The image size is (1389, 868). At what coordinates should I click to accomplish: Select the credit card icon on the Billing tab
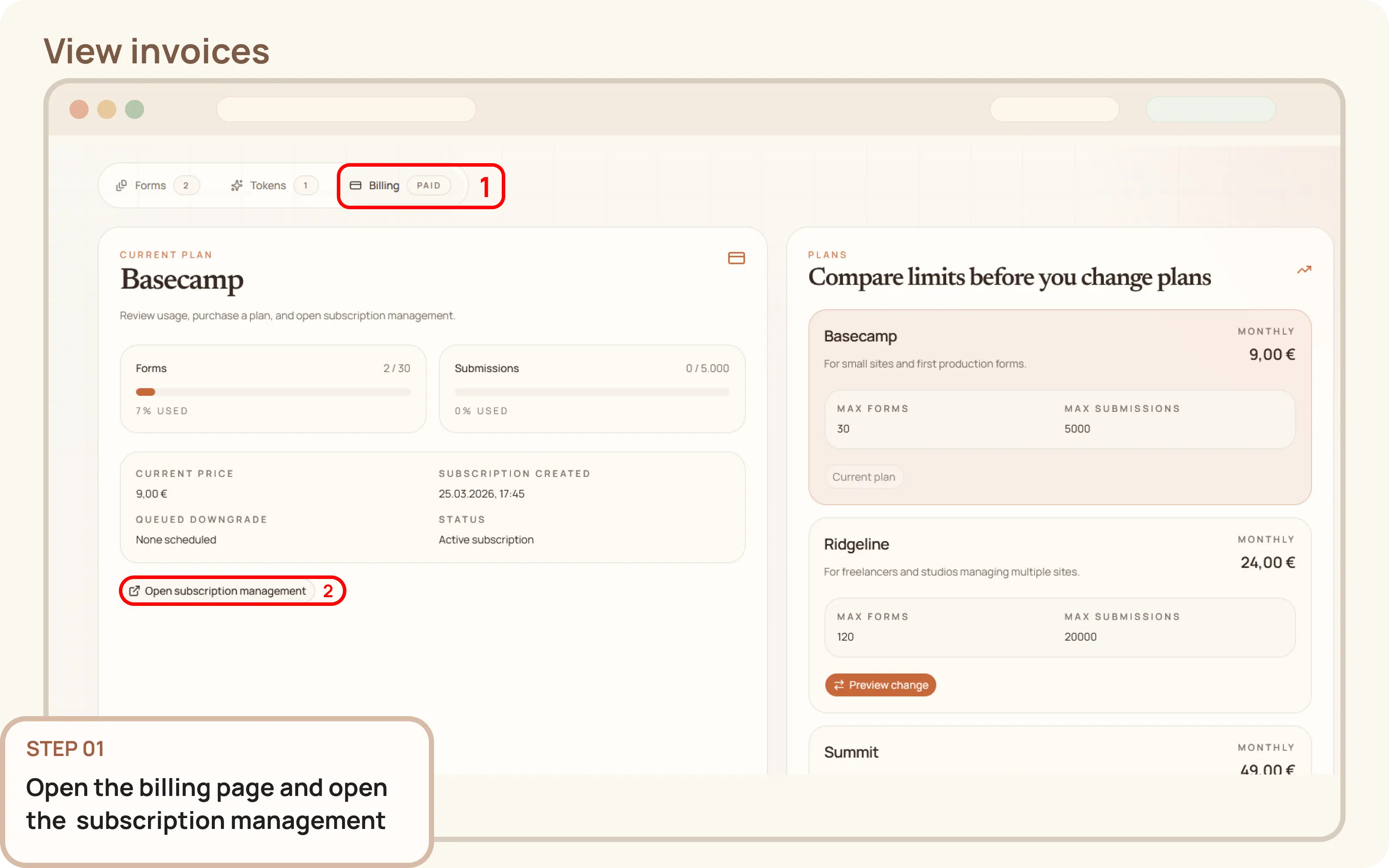click(x=356, y=185)
